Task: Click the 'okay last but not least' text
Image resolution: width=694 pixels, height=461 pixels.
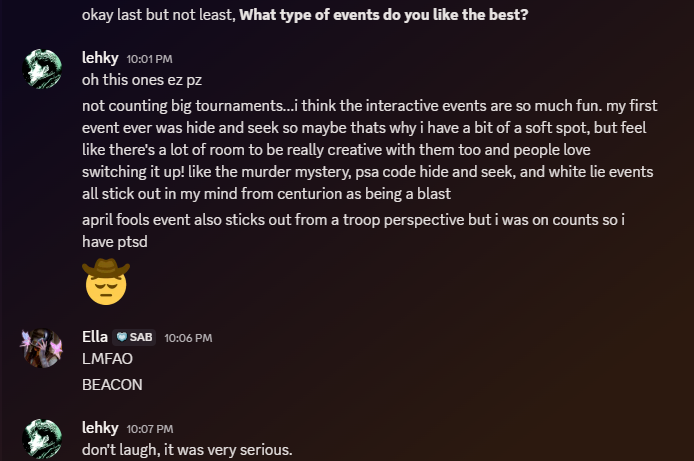Action: 158,15
